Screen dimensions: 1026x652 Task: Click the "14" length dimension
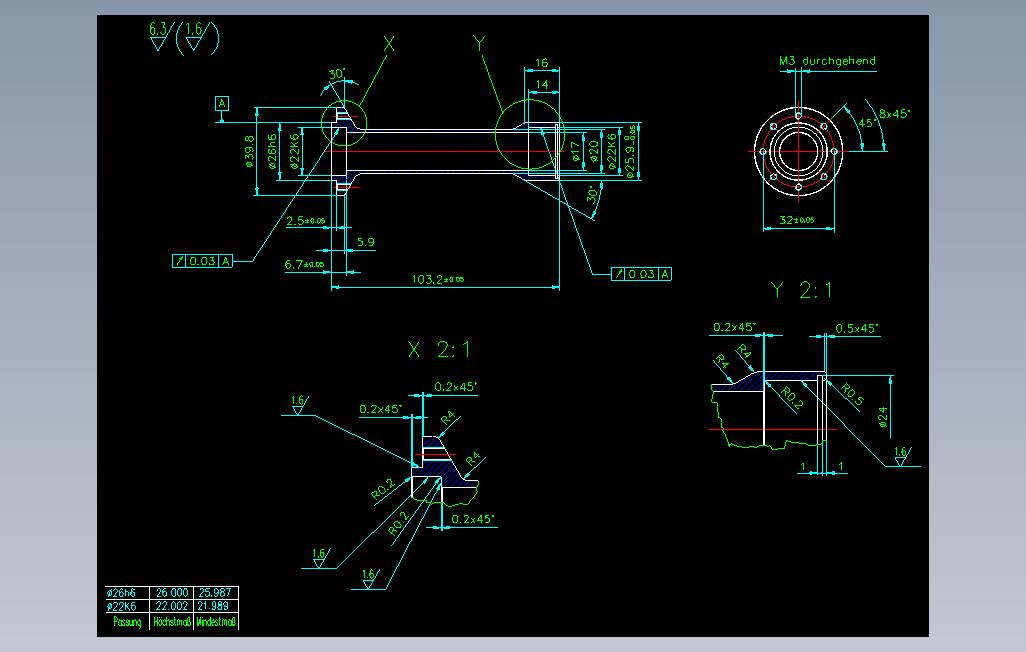coord(542,84)
